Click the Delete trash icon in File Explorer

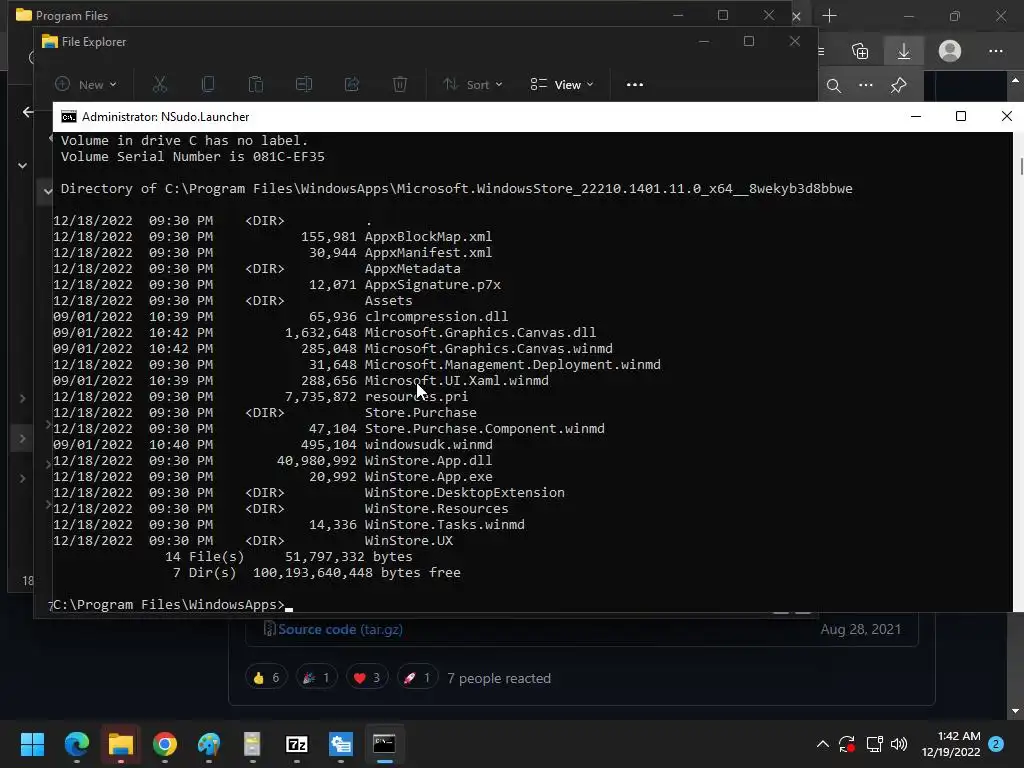click(x=400, y=84)
